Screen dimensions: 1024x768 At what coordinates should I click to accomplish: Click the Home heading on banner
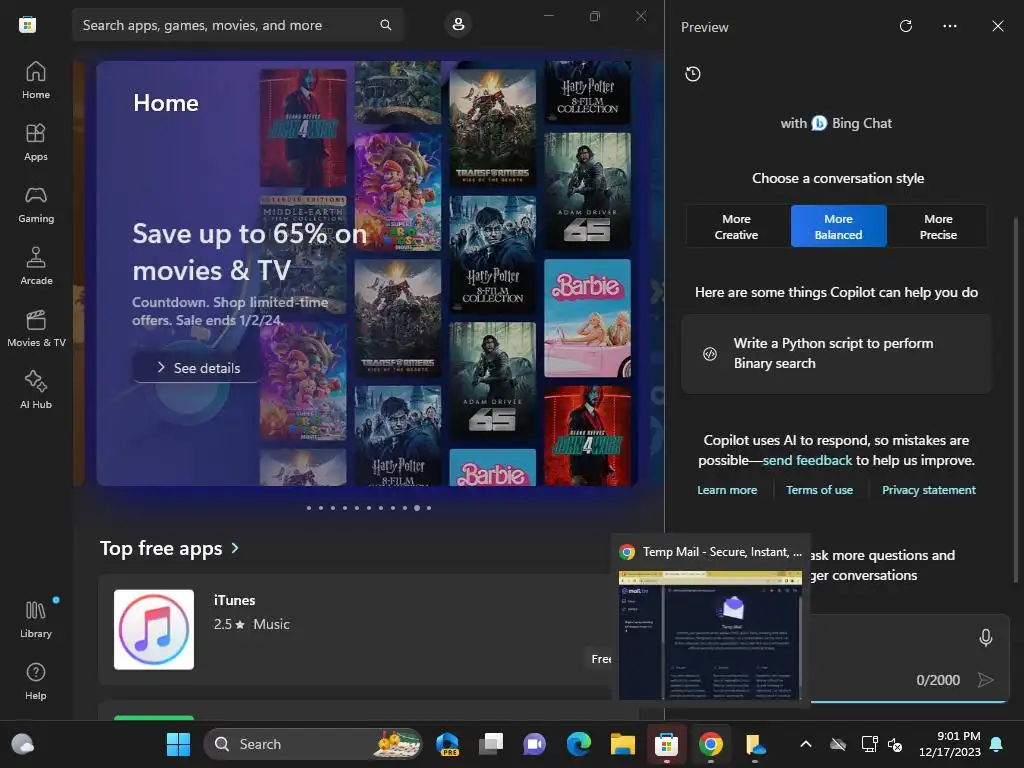coord(166,103)
